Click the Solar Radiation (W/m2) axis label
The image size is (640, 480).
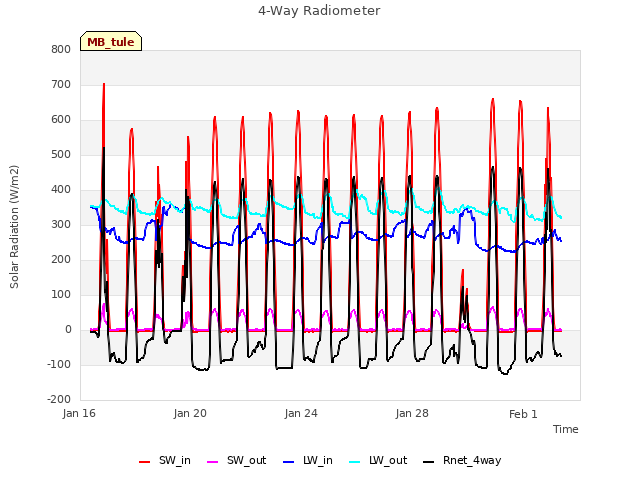point(14,227)
